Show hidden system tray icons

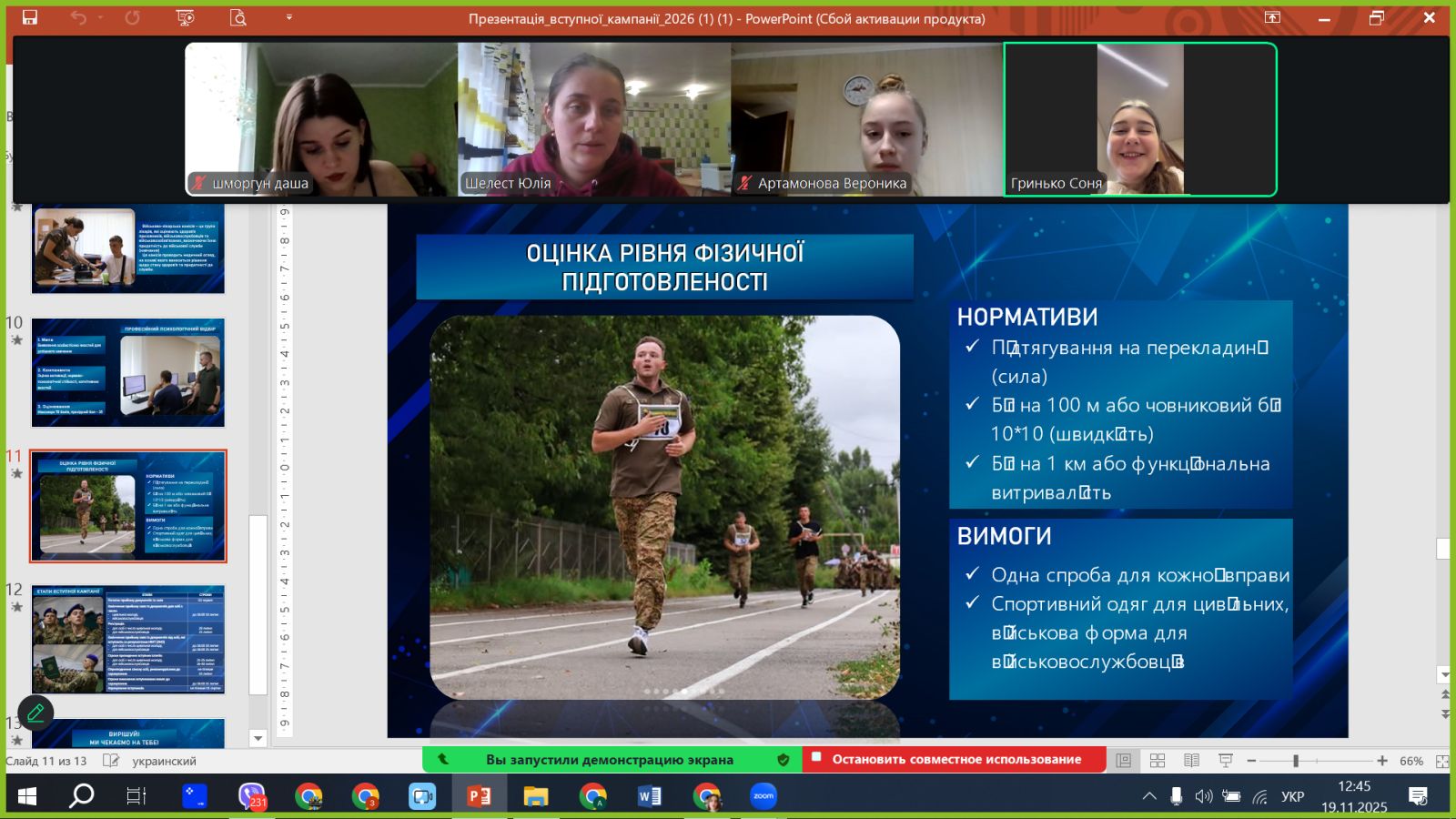(x=1149, y=796)
